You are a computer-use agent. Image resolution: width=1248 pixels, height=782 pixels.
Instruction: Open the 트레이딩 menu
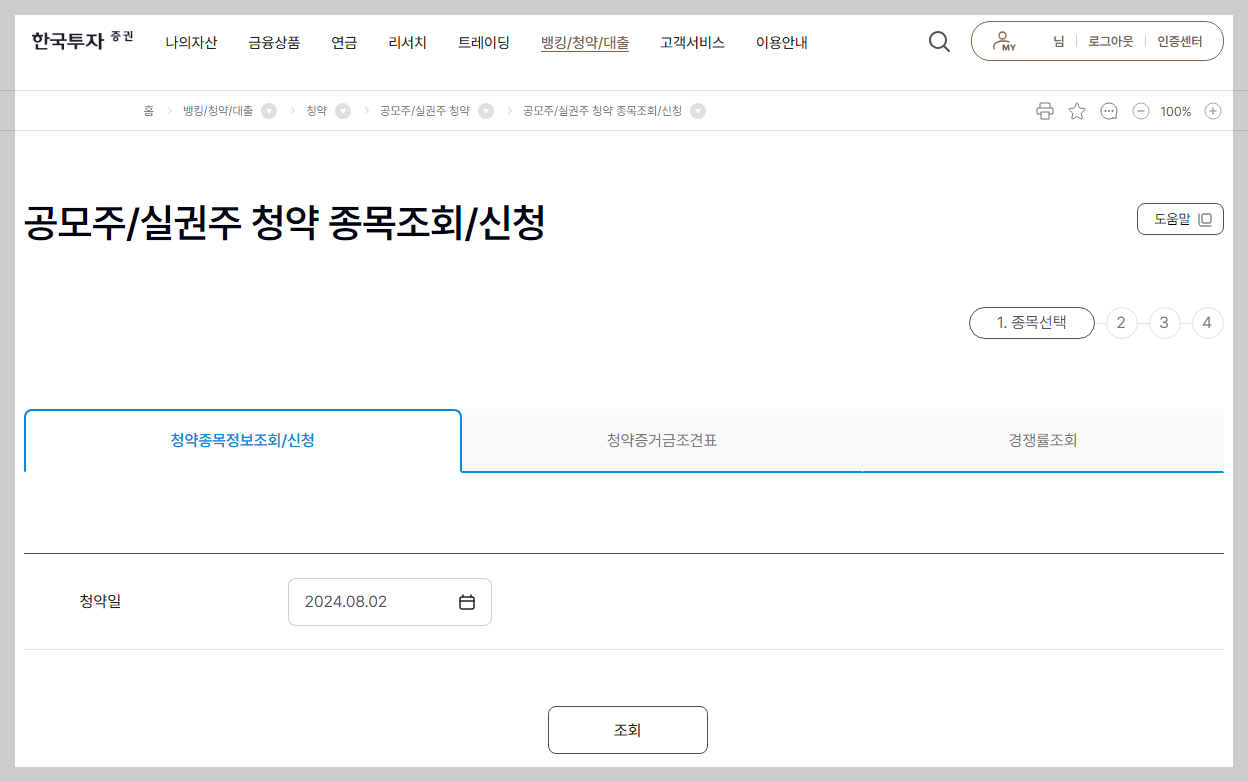coord(484,43)
